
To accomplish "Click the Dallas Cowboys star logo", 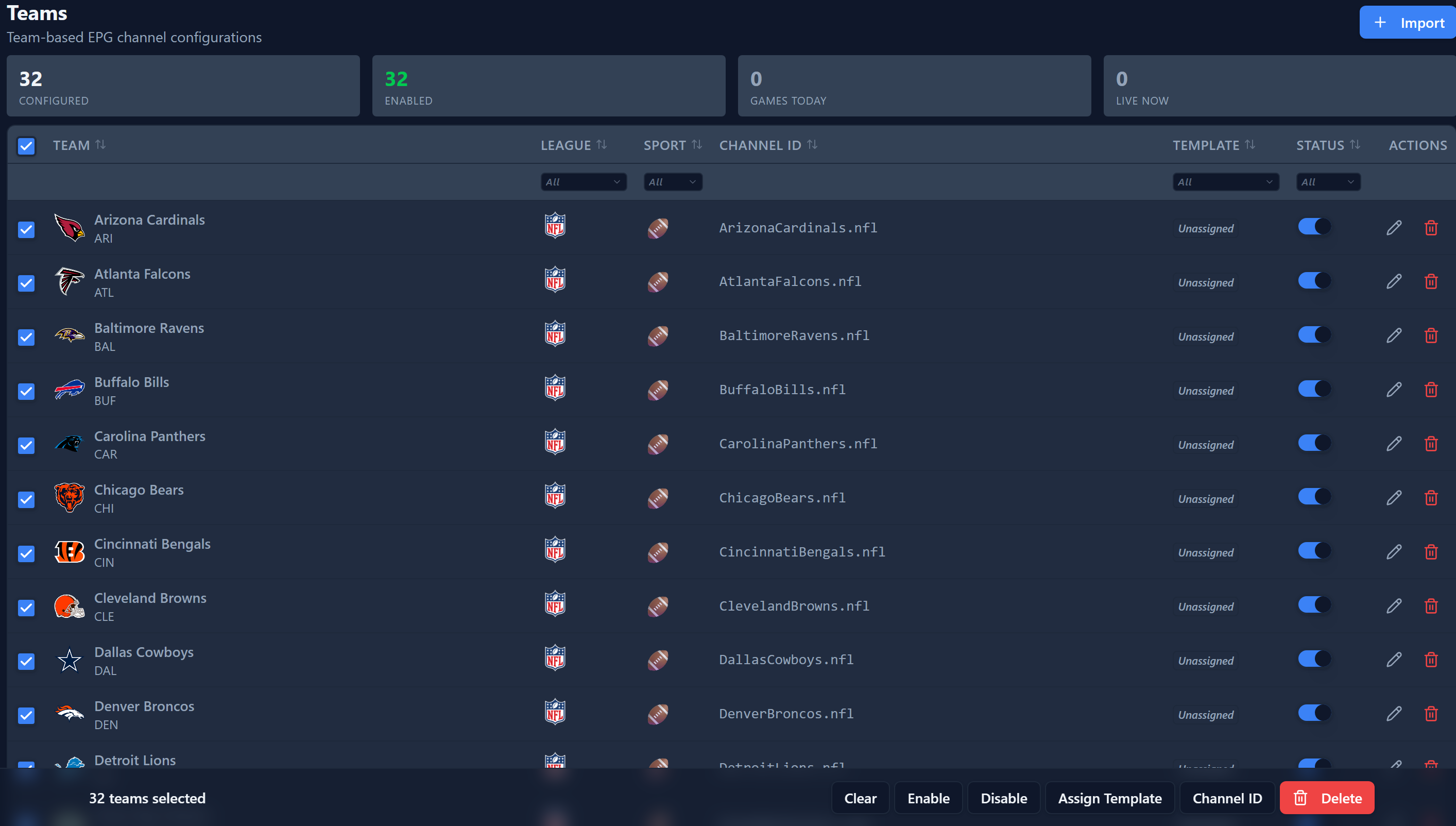I will point(69,661).
